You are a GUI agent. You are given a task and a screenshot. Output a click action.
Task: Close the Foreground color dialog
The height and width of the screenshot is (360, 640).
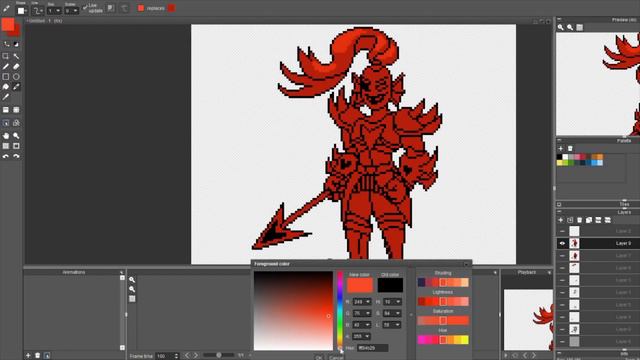[467, 264]
